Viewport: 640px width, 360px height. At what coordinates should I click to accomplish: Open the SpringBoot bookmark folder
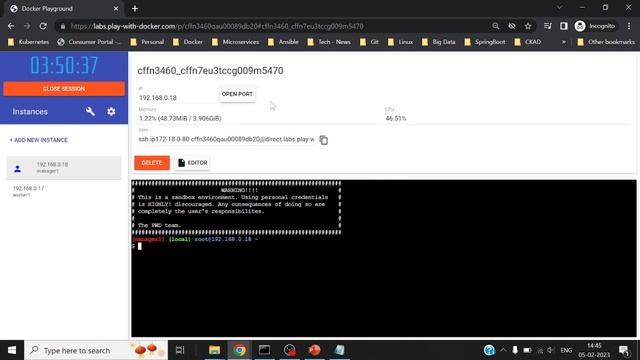485,42
